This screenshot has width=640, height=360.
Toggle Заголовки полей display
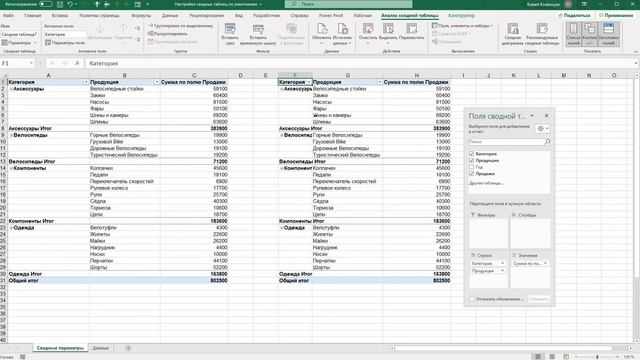coord(608,34)
